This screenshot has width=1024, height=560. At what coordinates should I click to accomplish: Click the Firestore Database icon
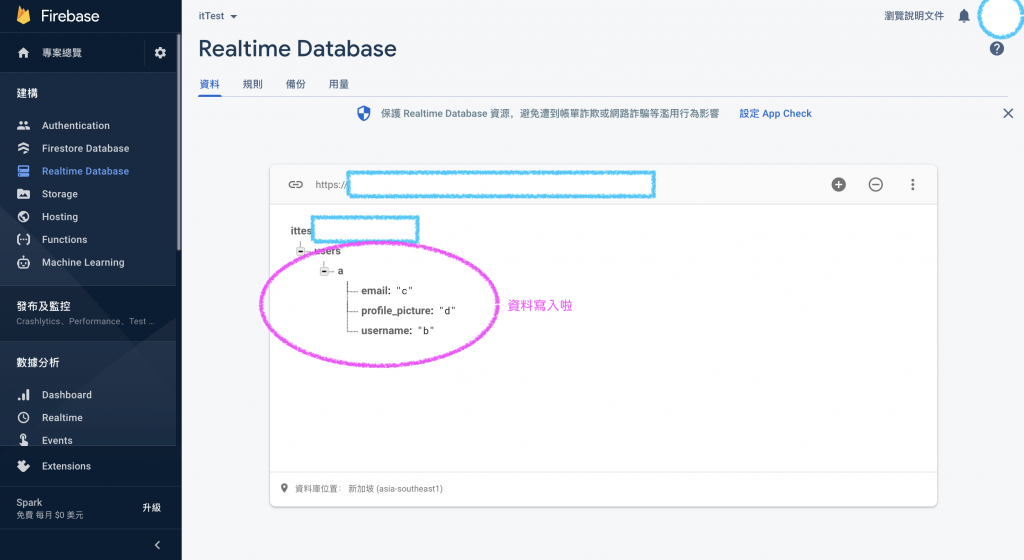click(24, 148)
